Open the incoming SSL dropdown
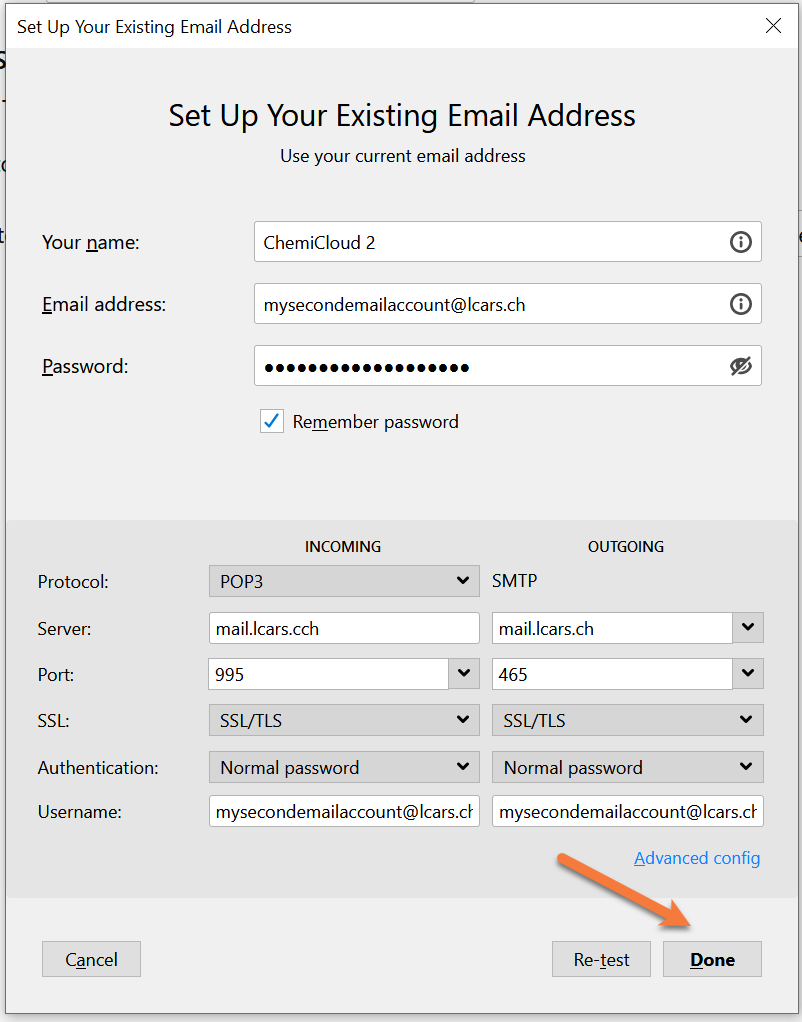Image resolution: width=802 pixels, height=1022 pixels. (x=343, y=720)
